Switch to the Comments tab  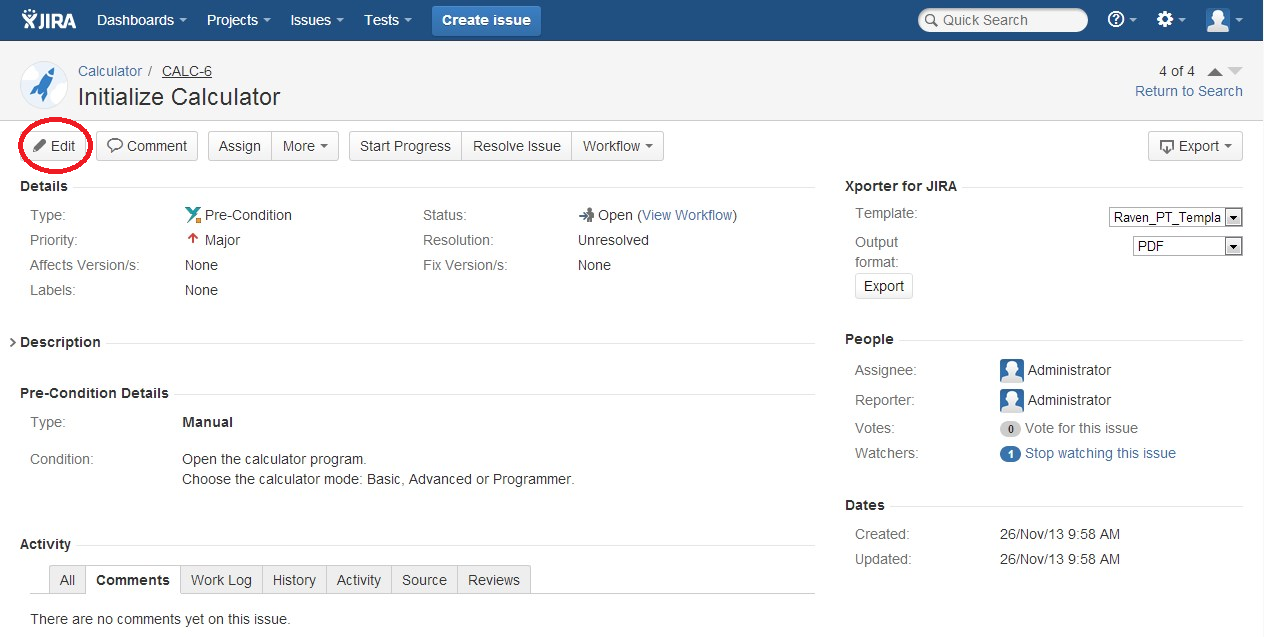(x=133, y=580)
